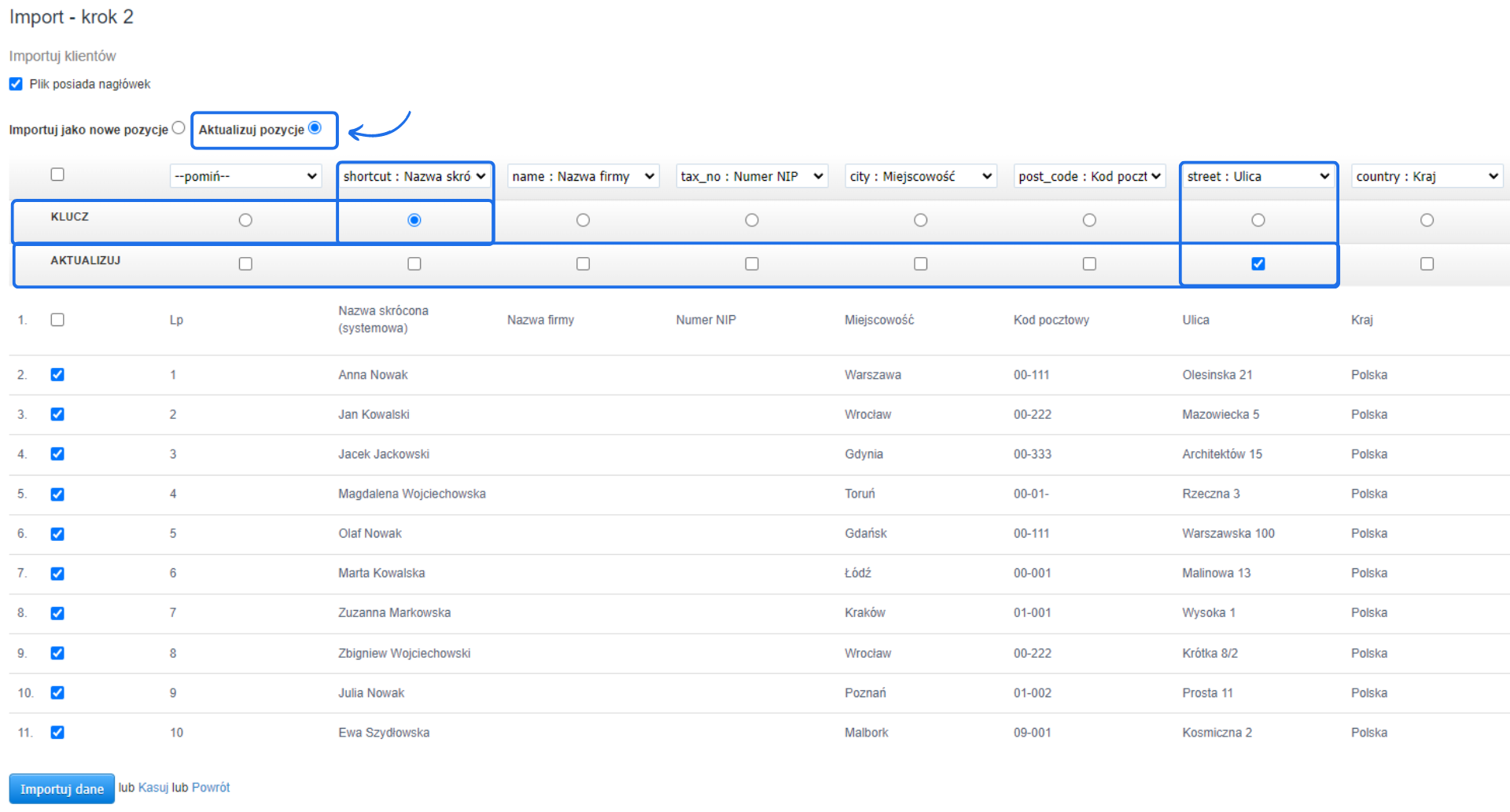Expand the 'shortcut : Nazwa skró' dropdown
Viewport: 1510px width, 812px height.
pyautogui.click(x=414, y=176)
